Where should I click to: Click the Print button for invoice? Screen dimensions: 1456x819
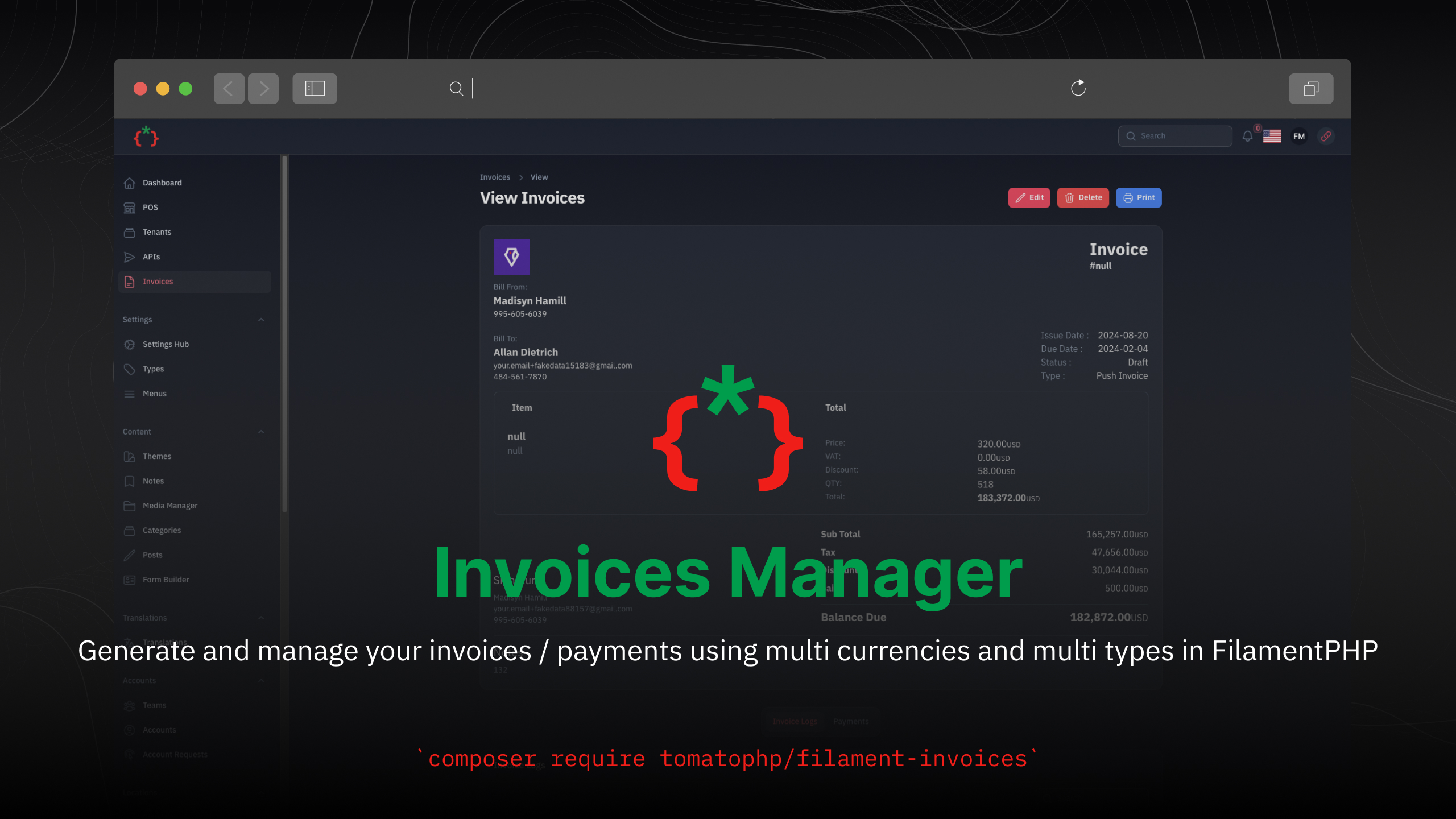pyautogui.click(x=1139, y=197)
